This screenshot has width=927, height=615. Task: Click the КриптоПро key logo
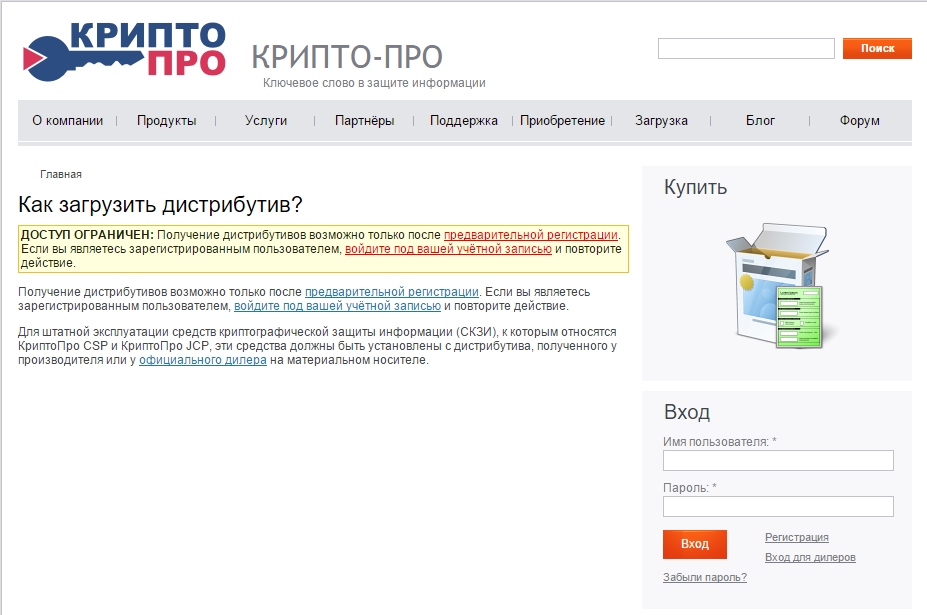(124, 51)
